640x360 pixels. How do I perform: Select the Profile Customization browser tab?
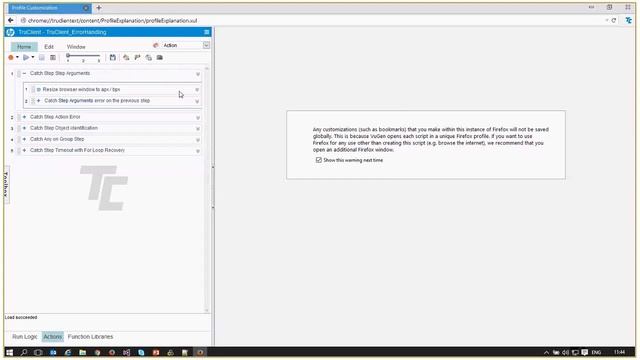pyautogui.click(x=49, y=8)
